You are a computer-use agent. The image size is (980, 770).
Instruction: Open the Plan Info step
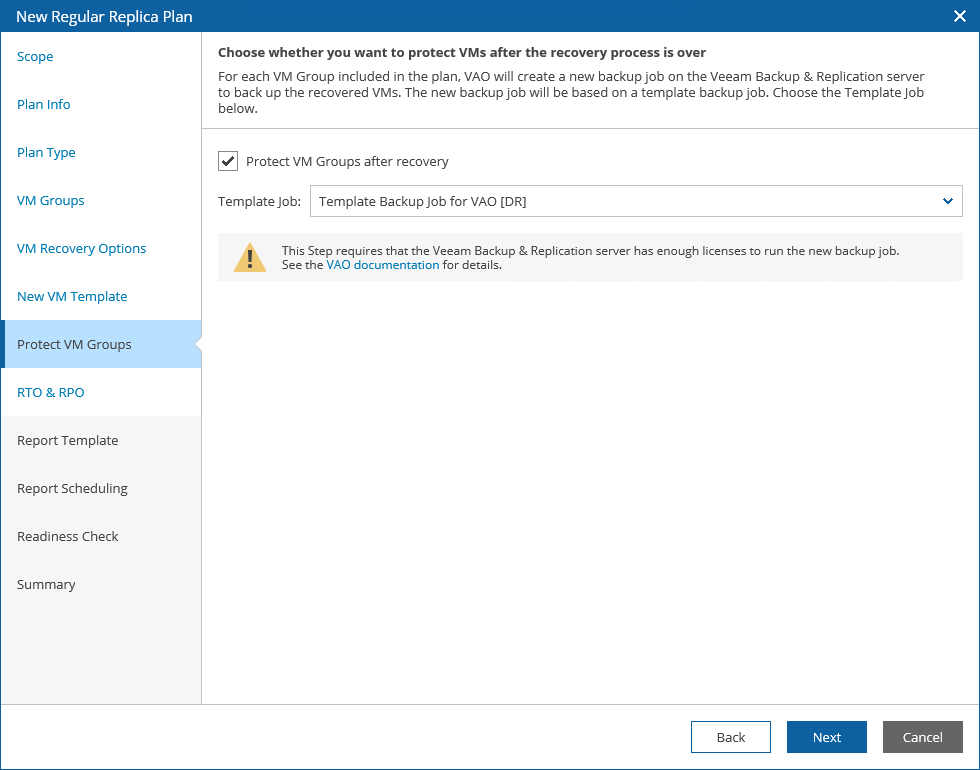(x=44, y=105)
